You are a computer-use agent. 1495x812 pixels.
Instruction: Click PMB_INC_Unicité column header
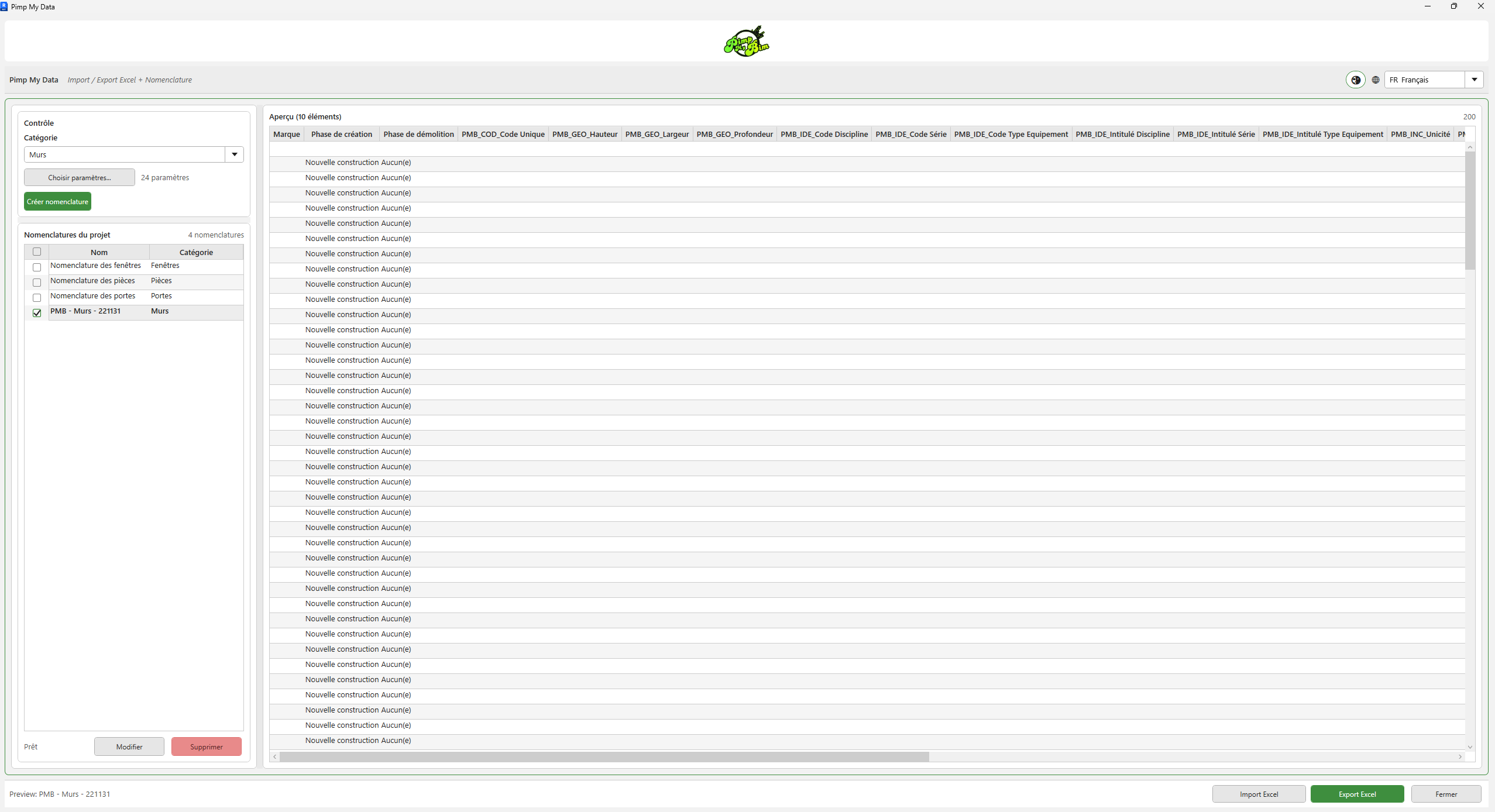click(x=1421, y=135)
